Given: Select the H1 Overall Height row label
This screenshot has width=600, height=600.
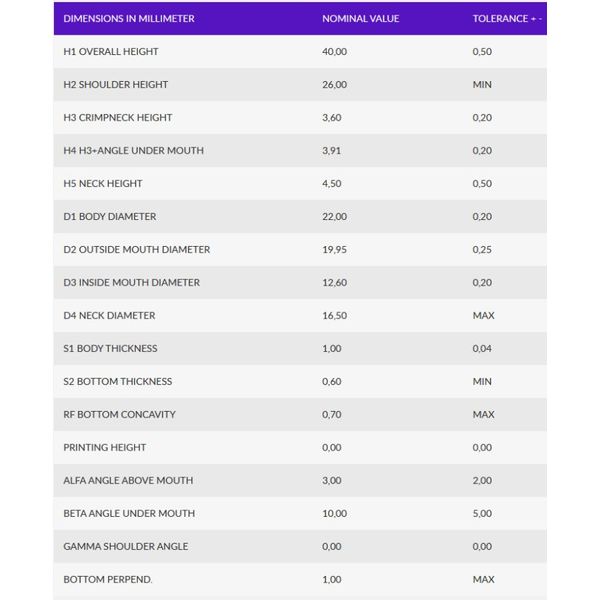Looking at the screenshot, I should click(x=111, y=52).
